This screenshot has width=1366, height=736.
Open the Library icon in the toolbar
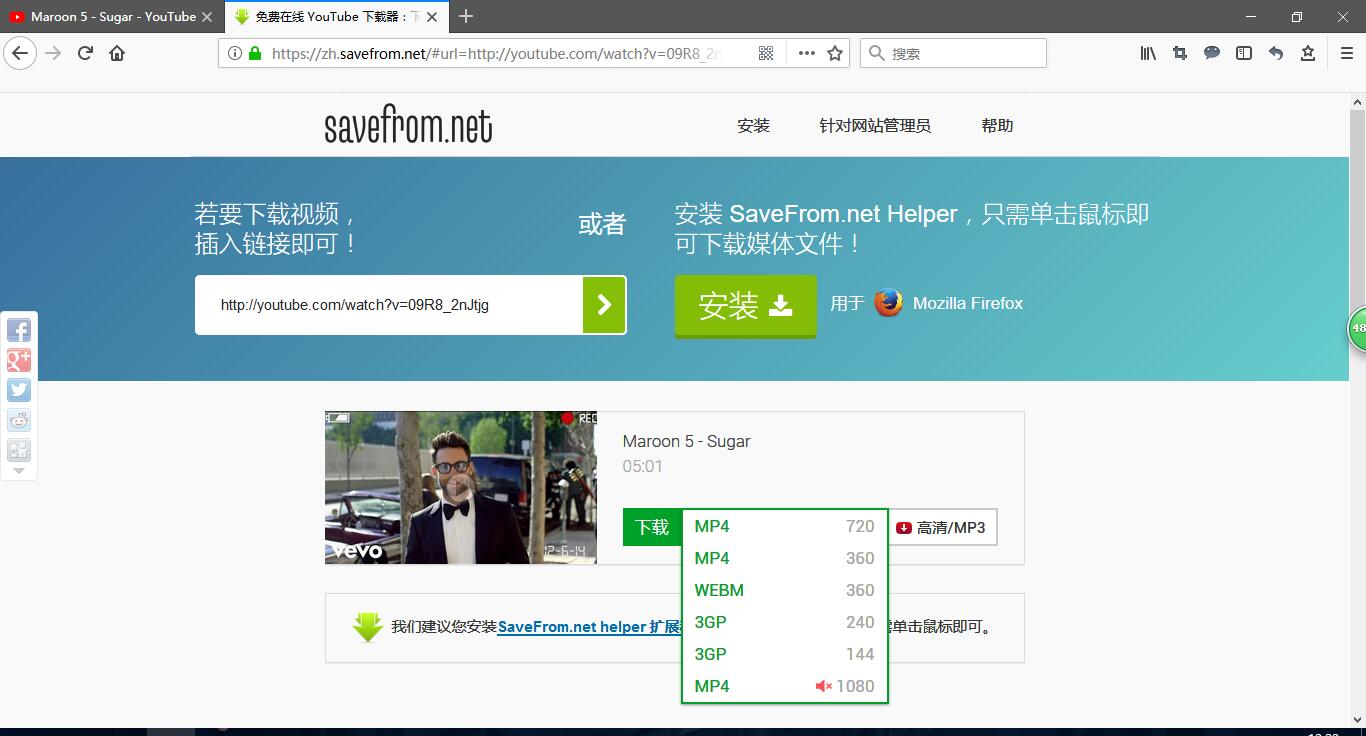(1148, 53)
